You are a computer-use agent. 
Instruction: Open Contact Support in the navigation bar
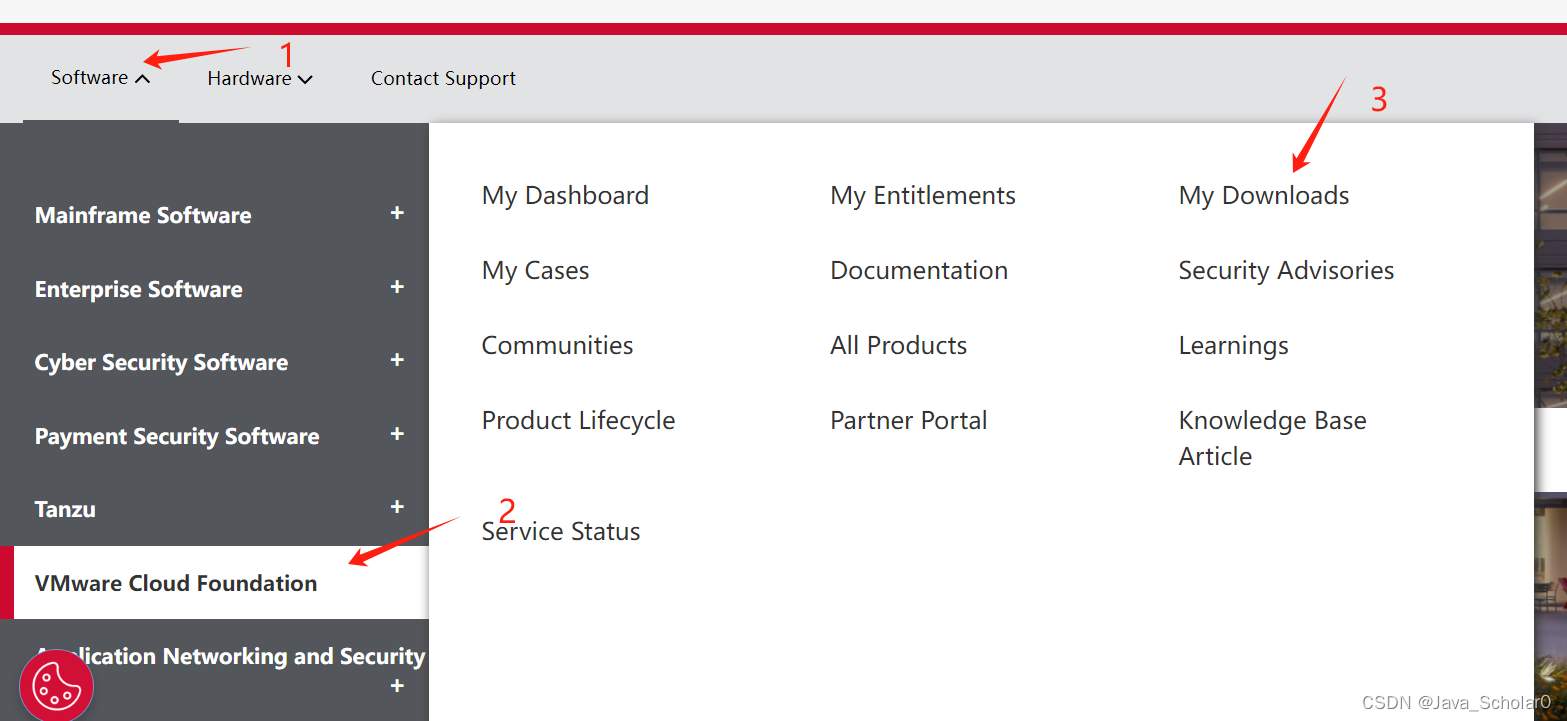tap(443, 78)
